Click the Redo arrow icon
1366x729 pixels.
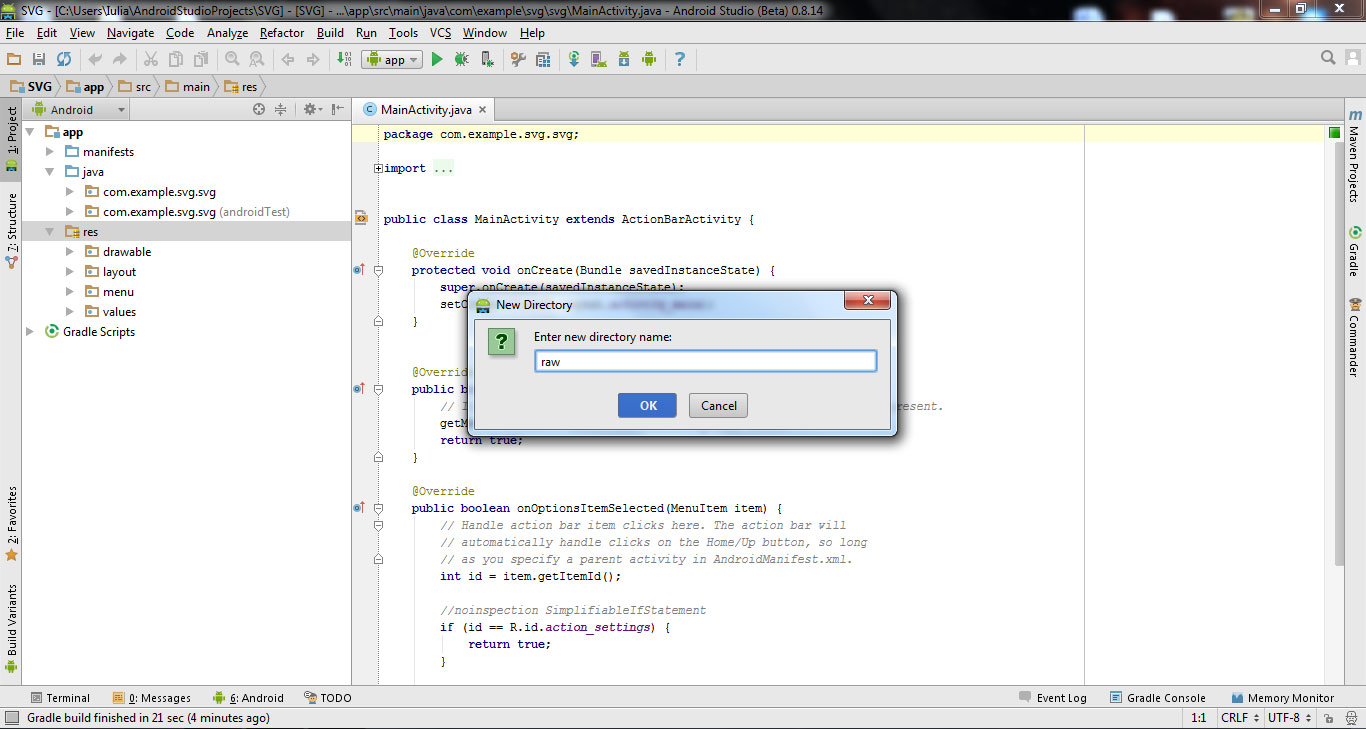119,60
